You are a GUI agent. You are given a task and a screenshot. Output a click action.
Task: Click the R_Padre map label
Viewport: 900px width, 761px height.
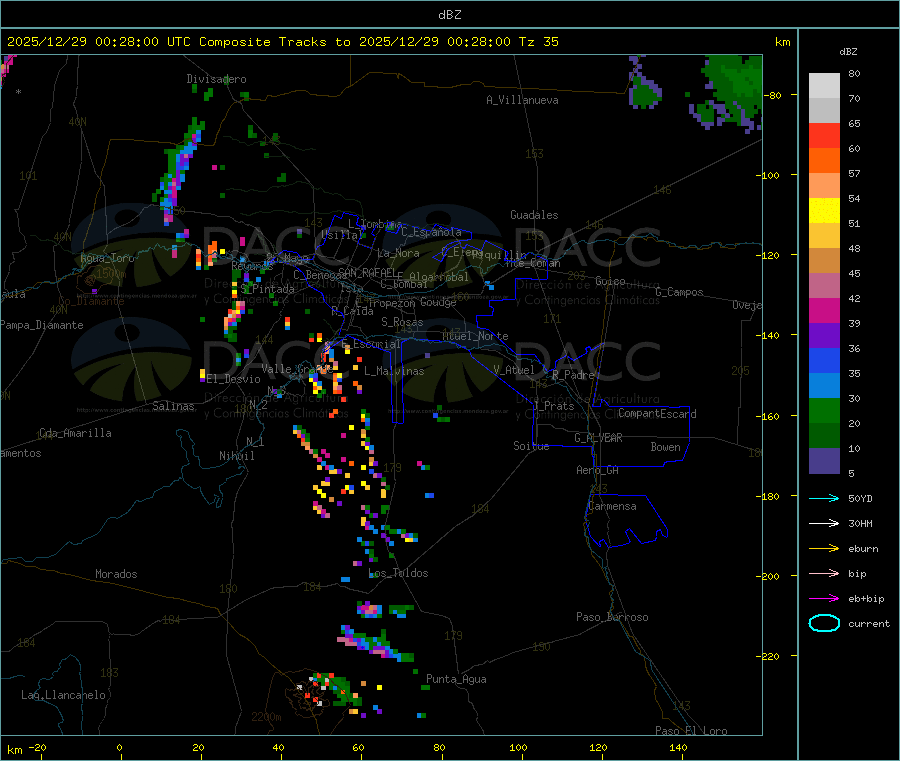[x=573, y=375]
